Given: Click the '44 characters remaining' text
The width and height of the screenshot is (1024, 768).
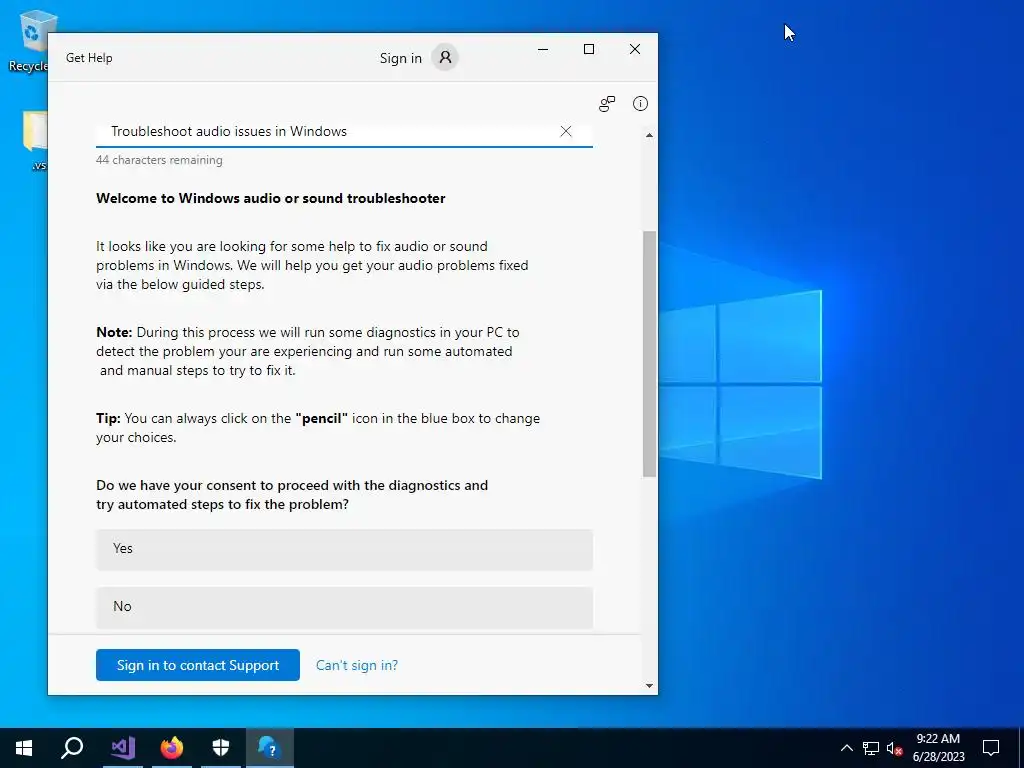Looking at the screenshot, I should tap(159, 160).
